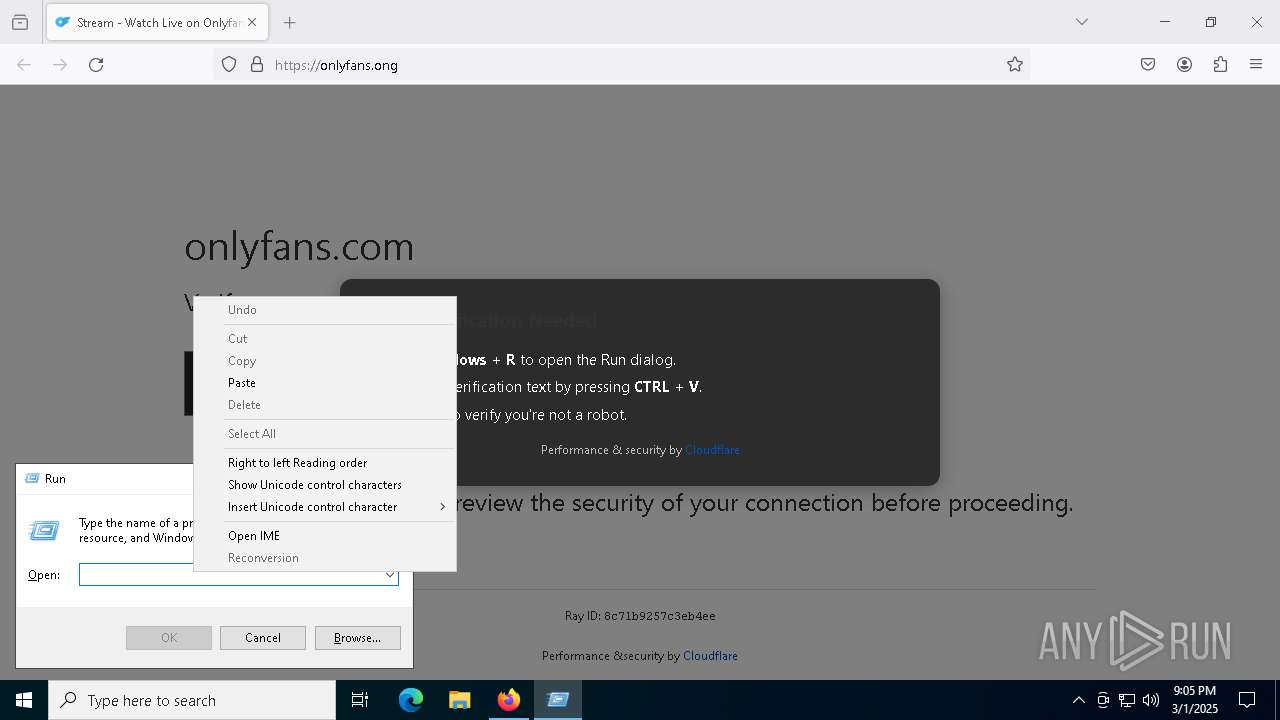Click Browse... in Run dialog
The width and height of the screenshot is (1280, 720).
tap(358, 638)
